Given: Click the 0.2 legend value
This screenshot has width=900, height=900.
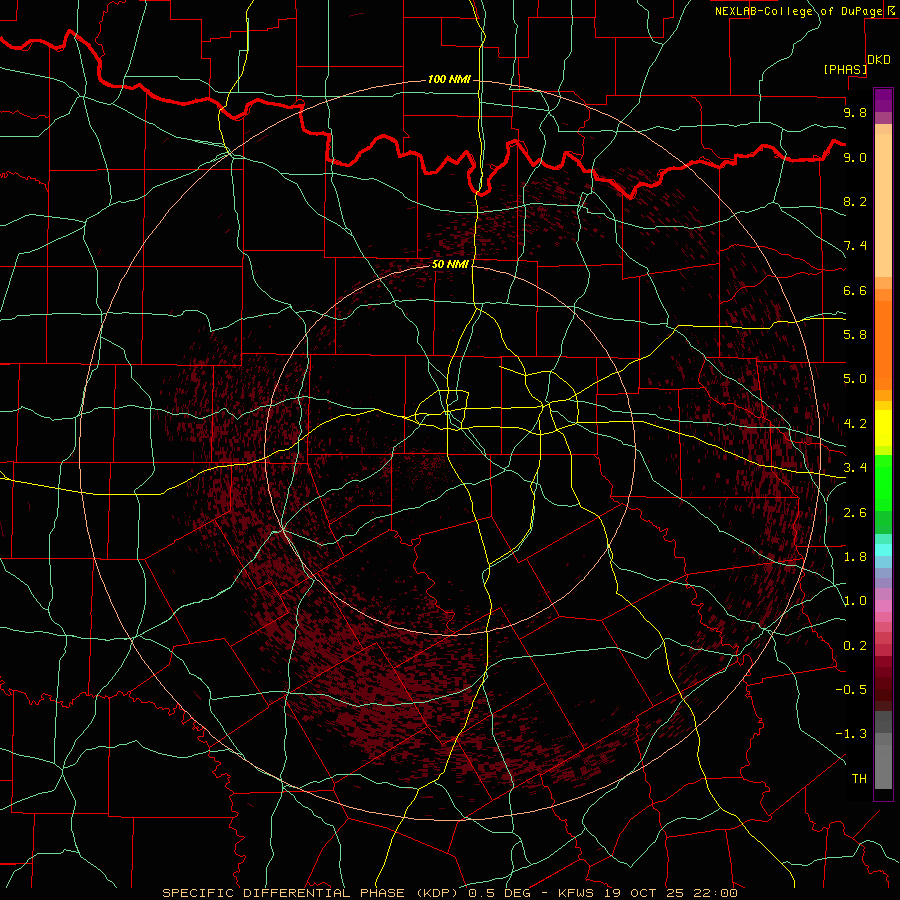Looking at the screenshot, I should [855, 646].
